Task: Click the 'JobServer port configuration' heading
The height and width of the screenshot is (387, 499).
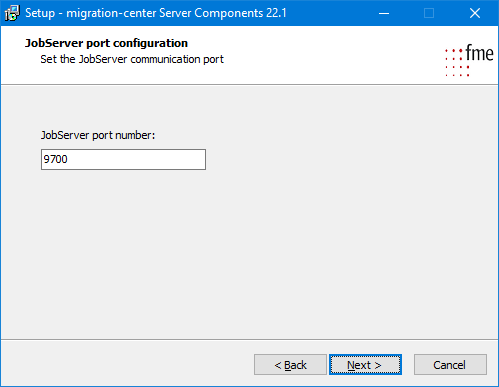Action: tap(106, 43)
